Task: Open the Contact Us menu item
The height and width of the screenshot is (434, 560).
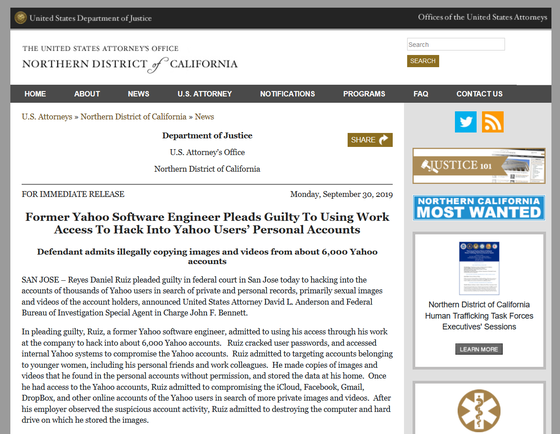Action: tap(479, 94)
